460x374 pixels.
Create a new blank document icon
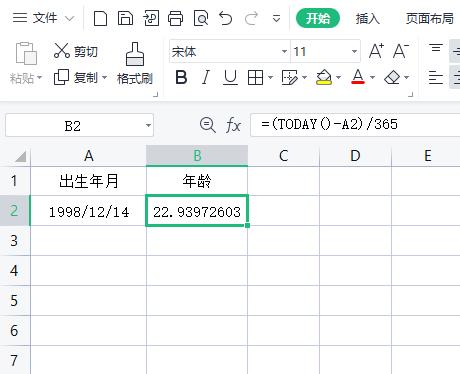(x=100, y=18)
